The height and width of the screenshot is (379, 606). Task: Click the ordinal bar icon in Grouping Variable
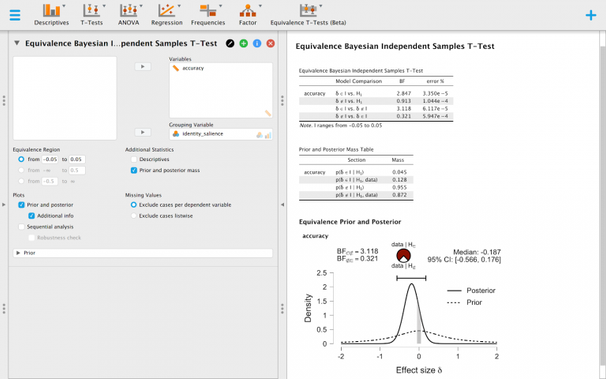[268, 135]
